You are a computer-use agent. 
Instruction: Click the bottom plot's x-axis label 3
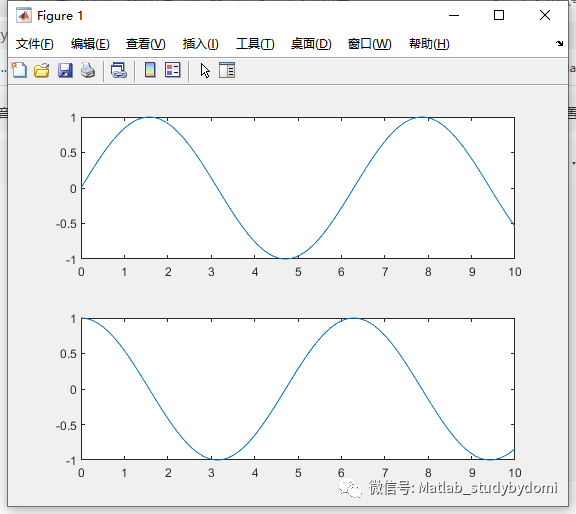[x=211, y=473]
